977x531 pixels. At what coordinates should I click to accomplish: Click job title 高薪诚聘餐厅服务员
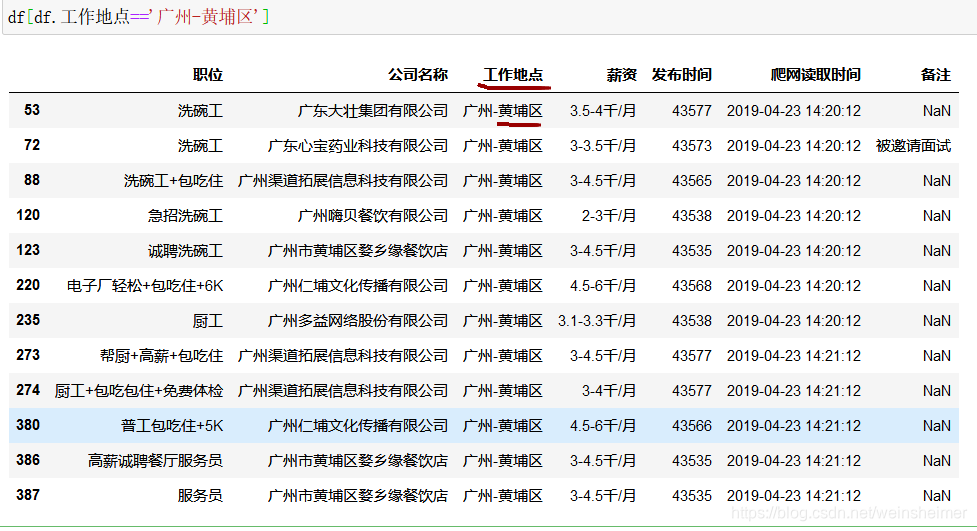pos(155,461)
